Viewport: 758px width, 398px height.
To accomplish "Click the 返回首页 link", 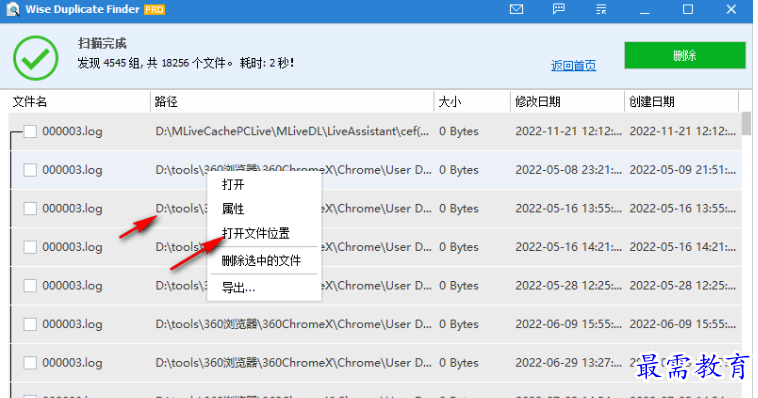I will [573, 65].
